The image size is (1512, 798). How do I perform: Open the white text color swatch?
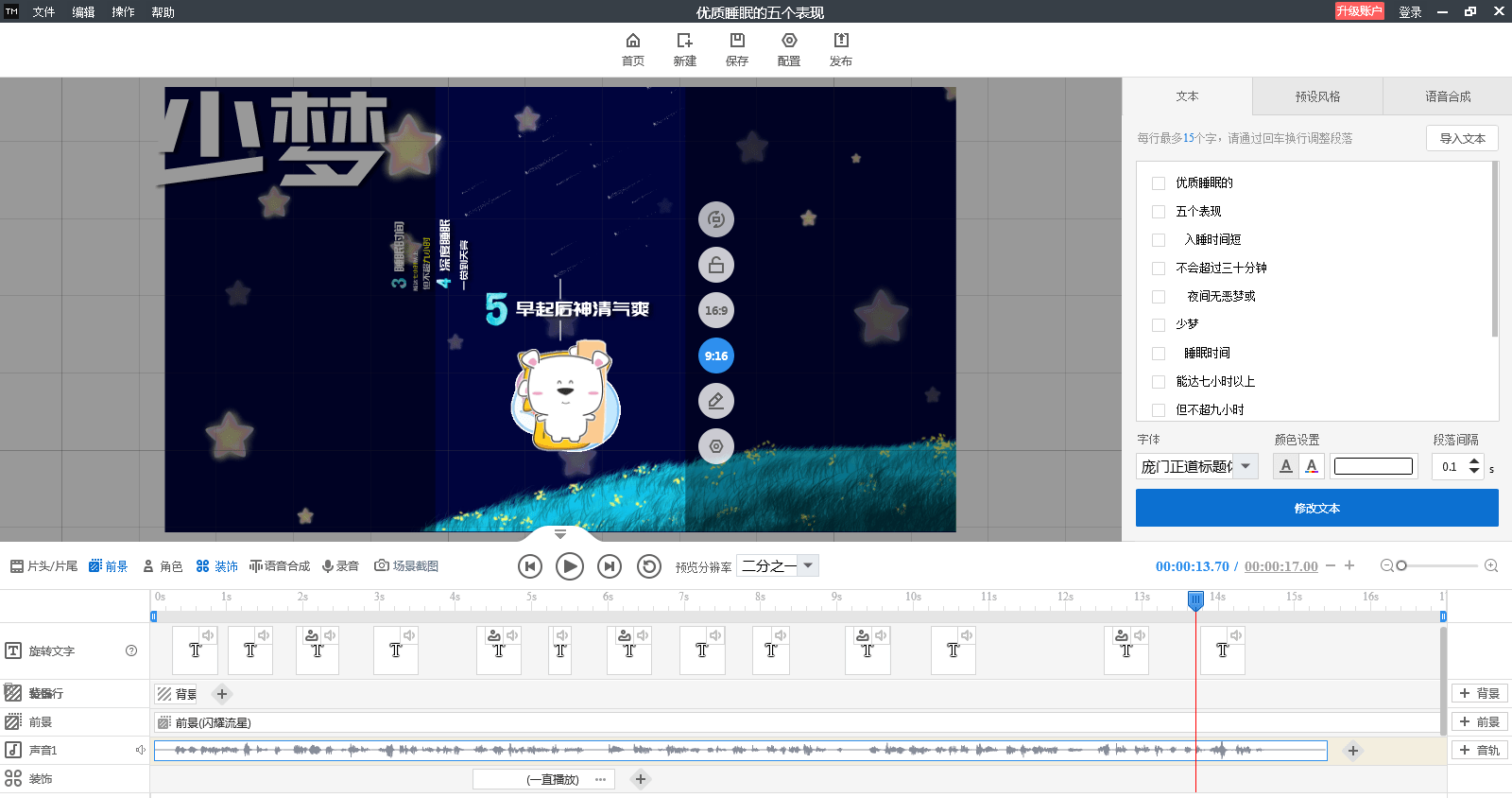tap(1373, 466)
